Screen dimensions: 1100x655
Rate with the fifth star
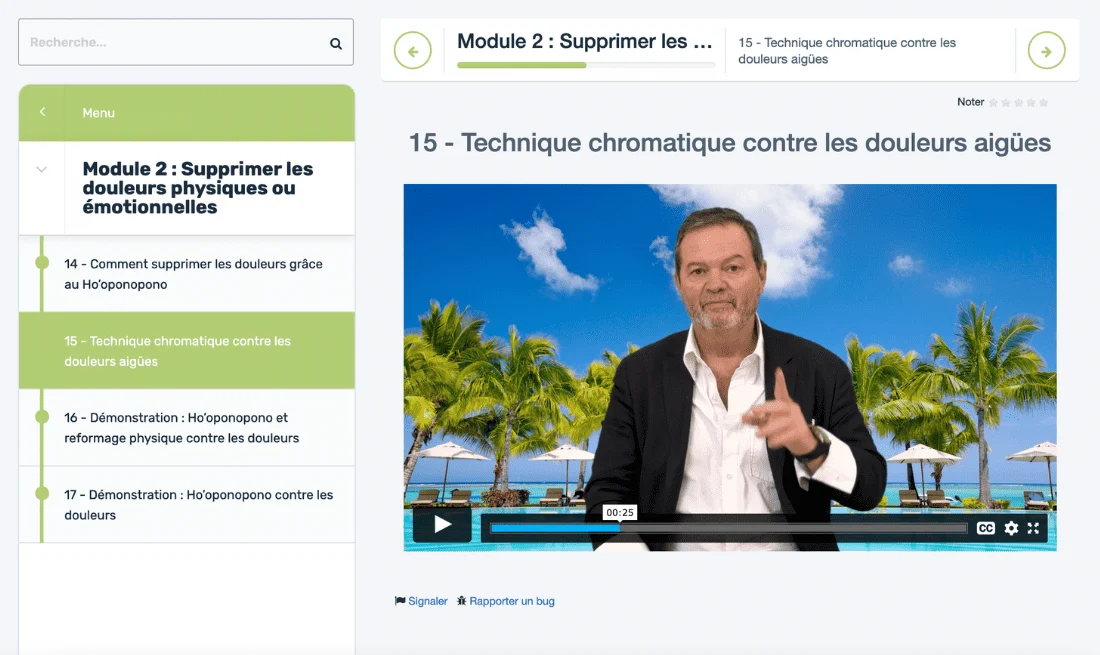(1044, 102)
